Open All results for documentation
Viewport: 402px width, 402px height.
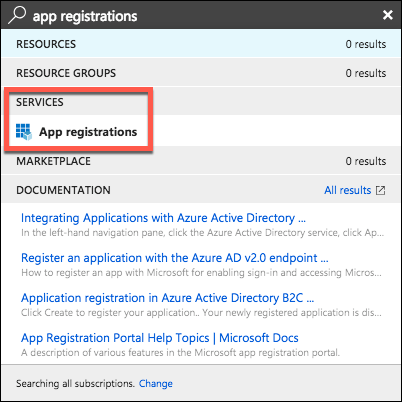pyautogui.click(x=348, y=190)
